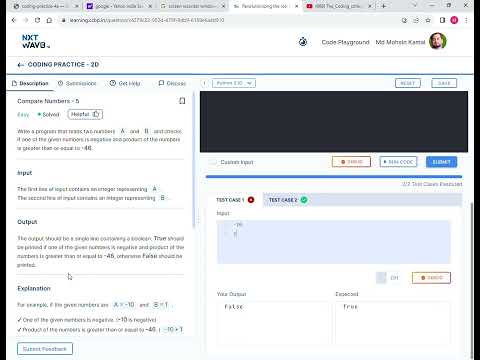
Task: Go forward in browser history
Action: click(26, 20)
